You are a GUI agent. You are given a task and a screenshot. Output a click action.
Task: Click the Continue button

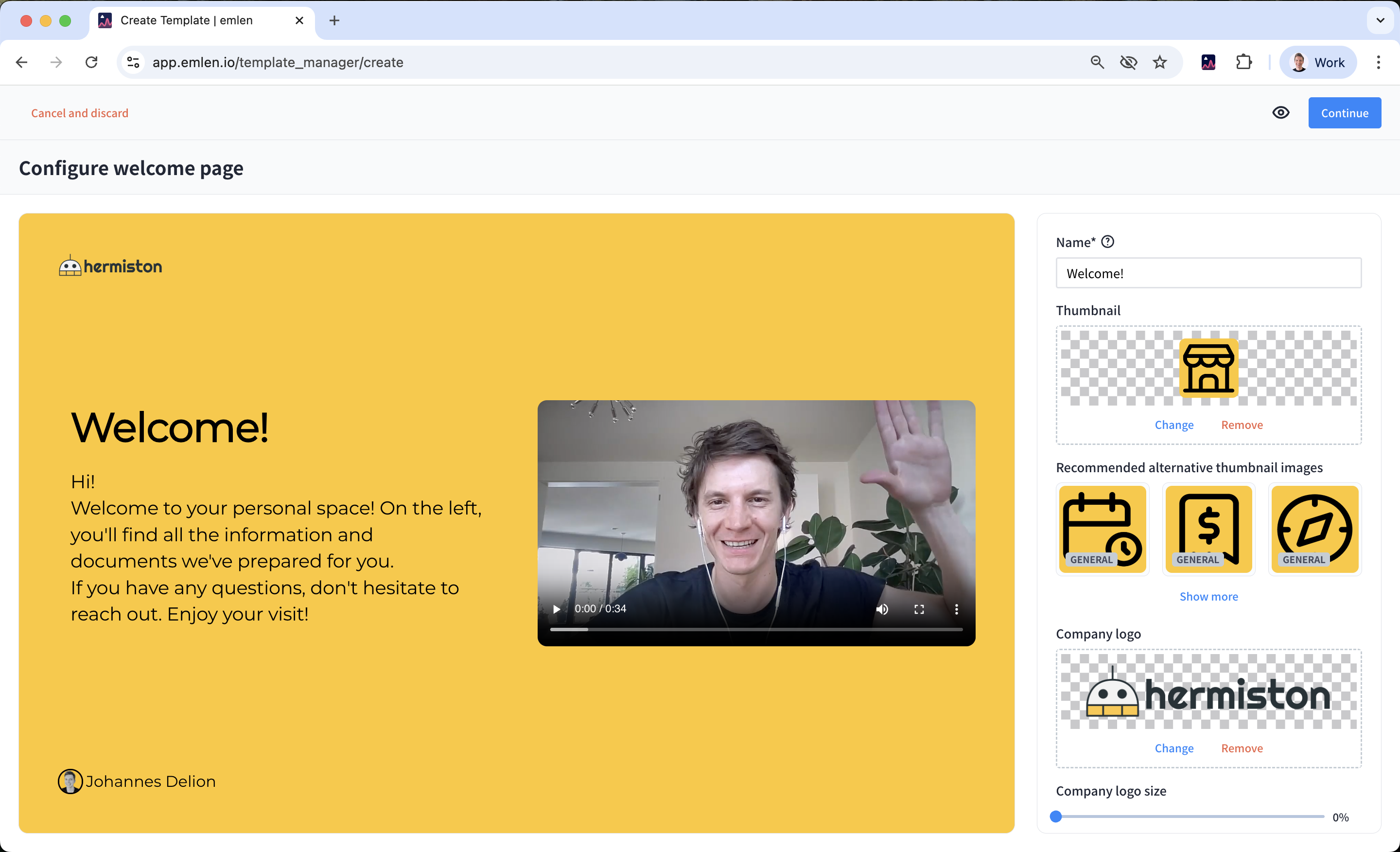point(1344,112)
